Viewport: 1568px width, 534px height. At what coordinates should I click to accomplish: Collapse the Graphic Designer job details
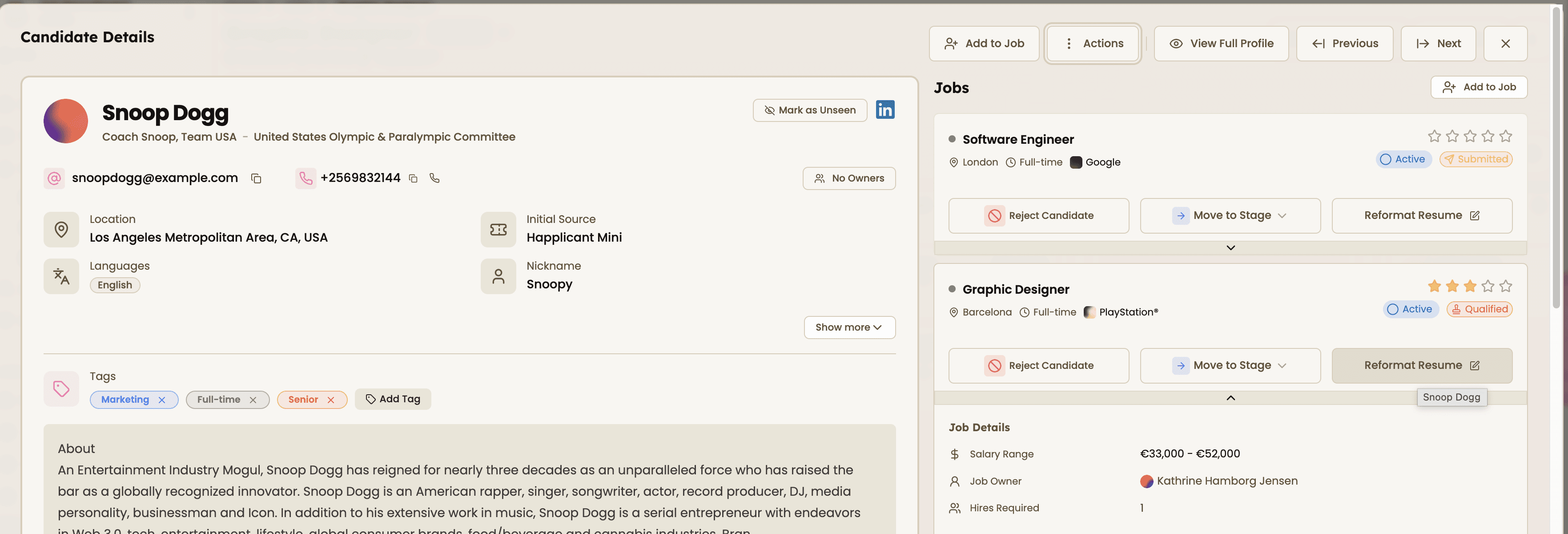1231,398
